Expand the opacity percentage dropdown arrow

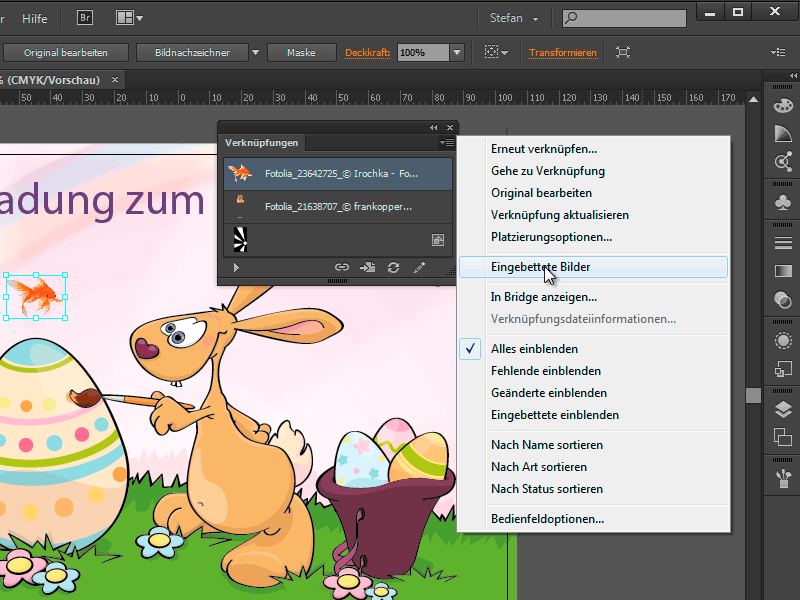click(457, 53)
